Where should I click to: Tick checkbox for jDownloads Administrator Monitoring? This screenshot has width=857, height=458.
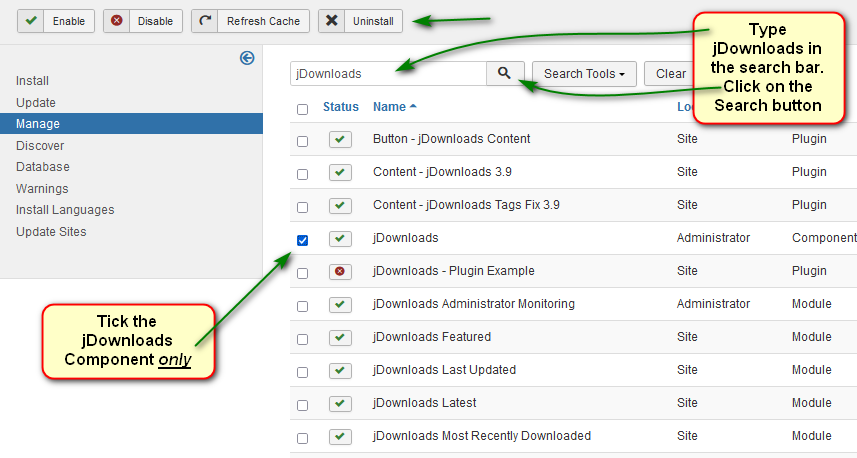click(x=302, y=306)
